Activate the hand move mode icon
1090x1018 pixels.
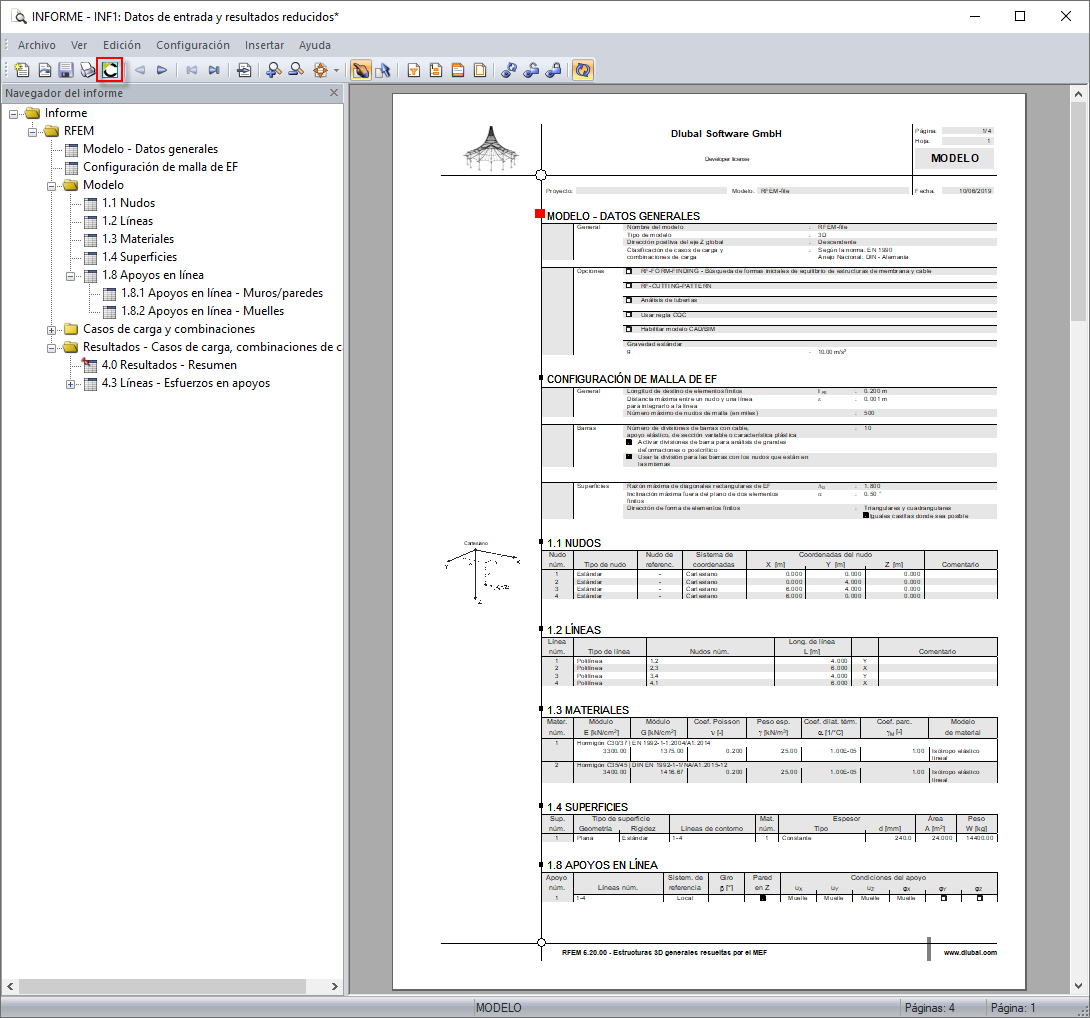pyautogui.click(x=361, y=70)
